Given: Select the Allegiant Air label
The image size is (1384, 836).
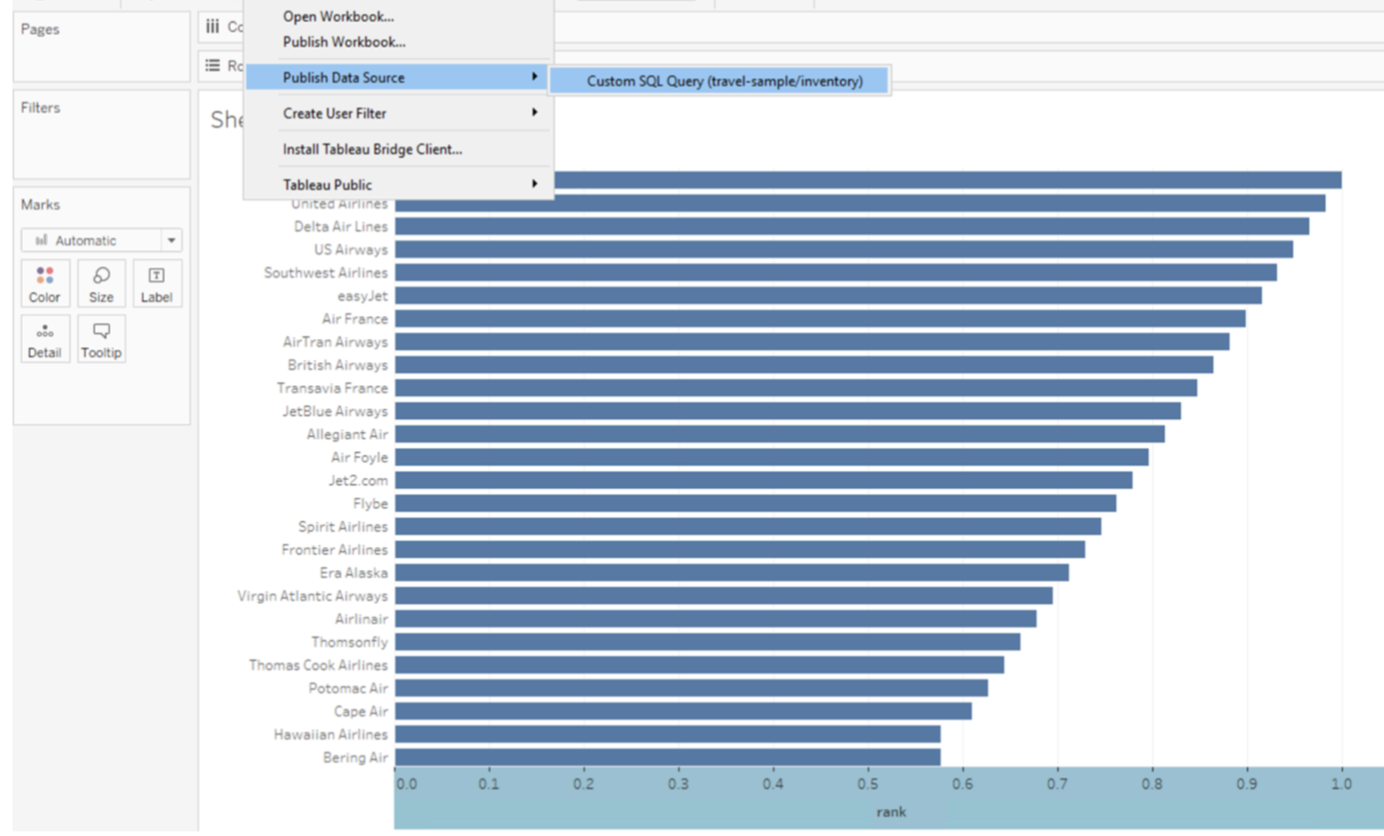Looking at the screenshot, I should pyautogui.click(x=348, y=434).
